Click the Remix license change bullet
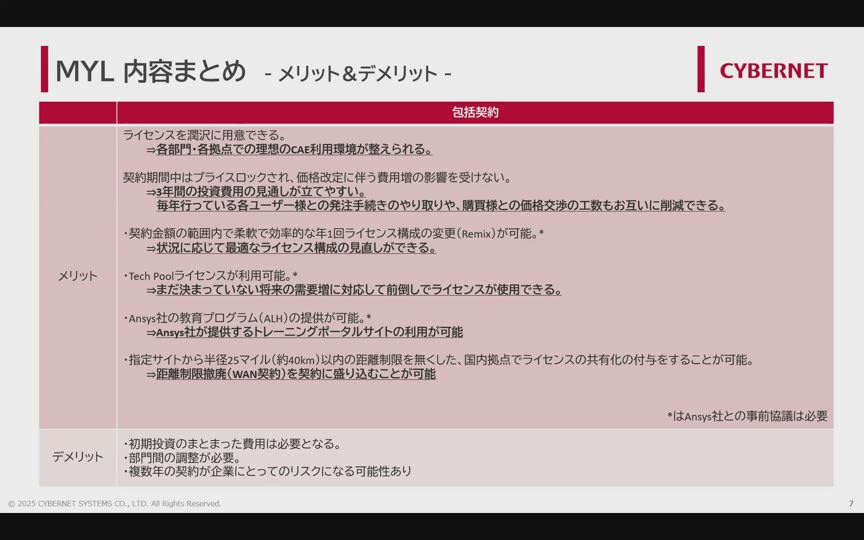 coord(333,234)
